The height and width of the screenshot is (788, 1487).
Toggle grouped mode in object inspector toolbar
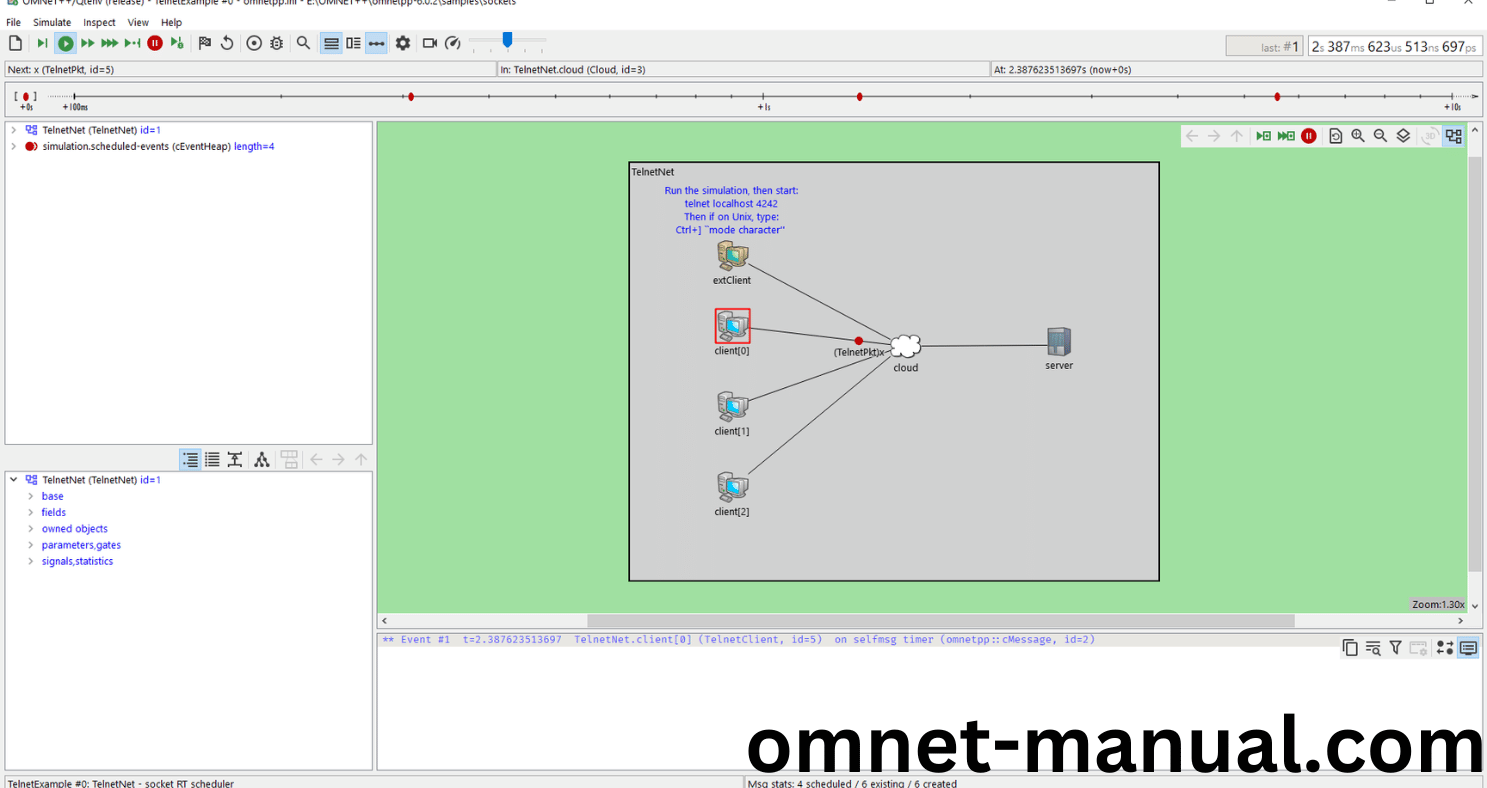click(x=190, y=460)
